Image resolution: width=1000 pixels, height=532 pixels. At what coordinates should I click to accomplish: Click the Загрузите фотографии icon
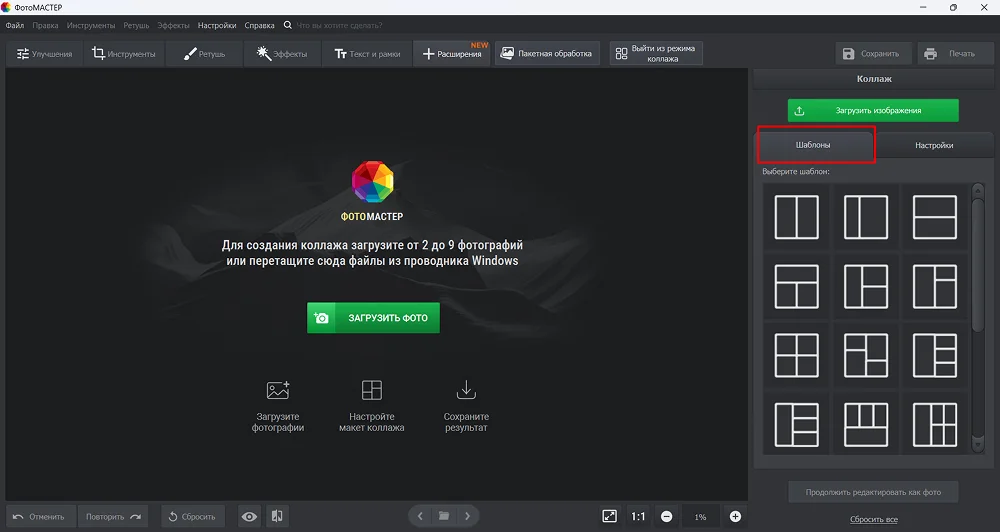tap(277, 390)
